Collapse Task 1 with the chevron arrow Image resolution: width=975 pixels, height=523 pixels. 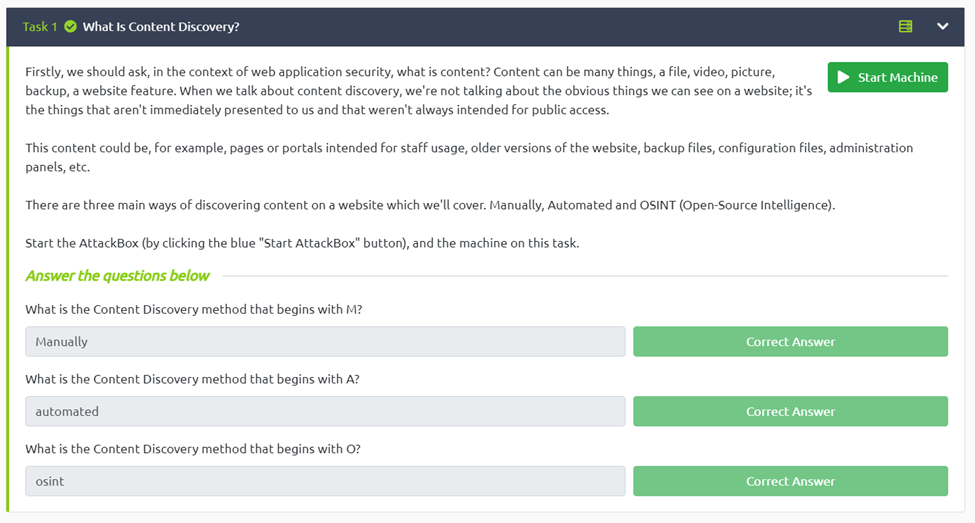(x=942, y=27)
